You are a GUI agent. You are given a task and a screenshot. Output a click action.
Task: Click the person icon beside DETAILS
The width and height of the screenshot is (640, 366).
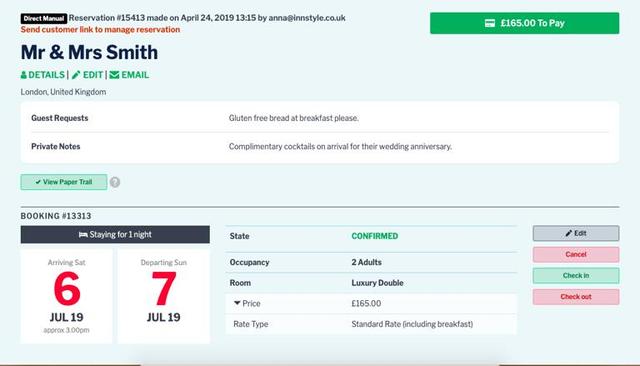click(x=24, y=75)
